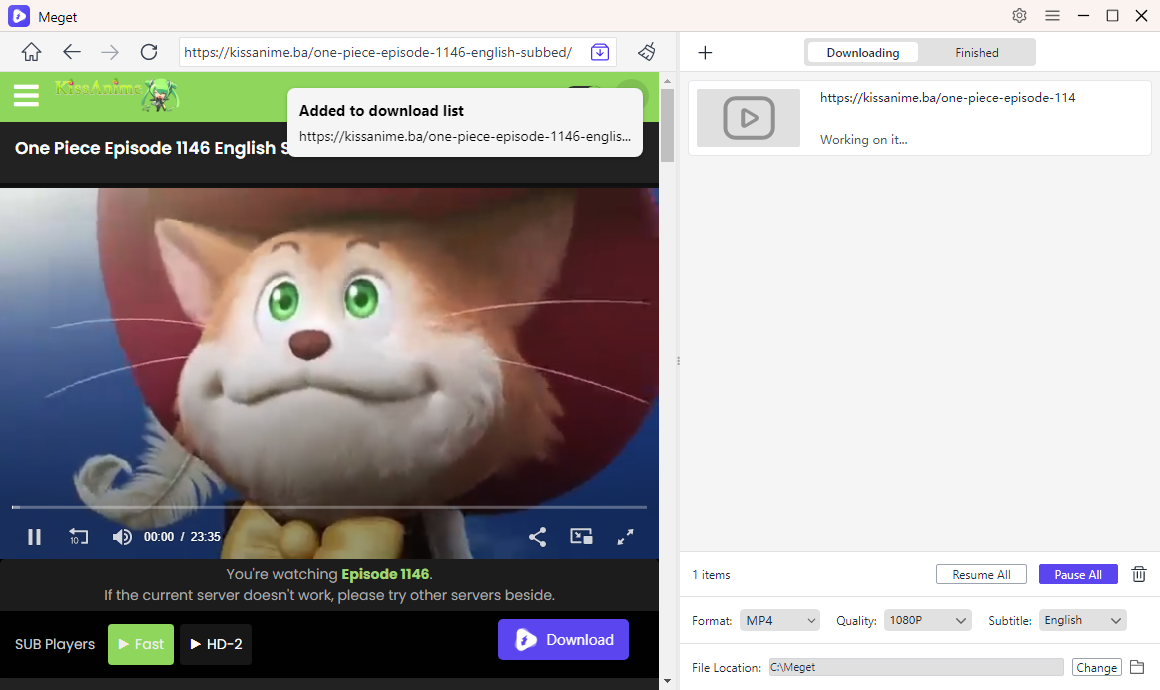Select the Downloading tab

pyautogui.click(x=862, y=53)
